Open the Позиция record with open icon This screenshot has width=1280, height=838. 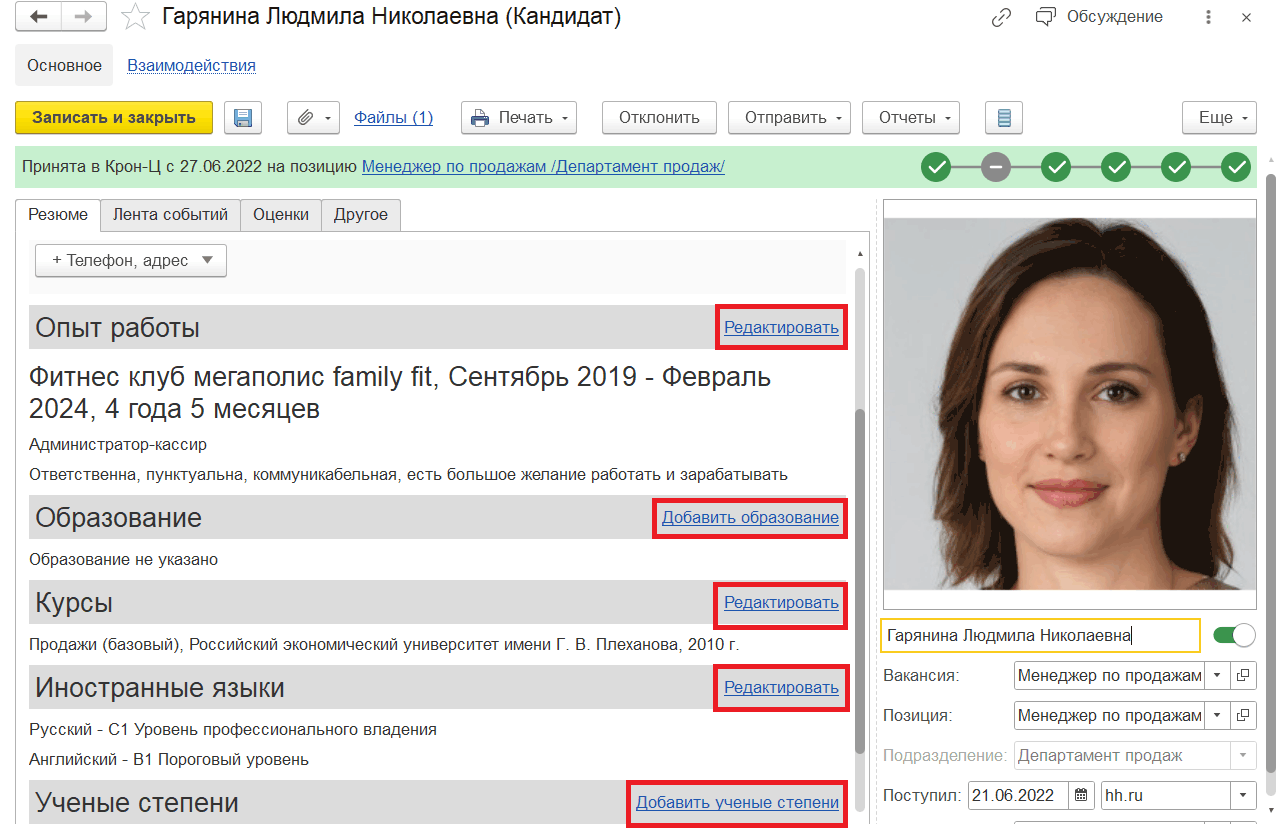click(x=1243, y=716)
